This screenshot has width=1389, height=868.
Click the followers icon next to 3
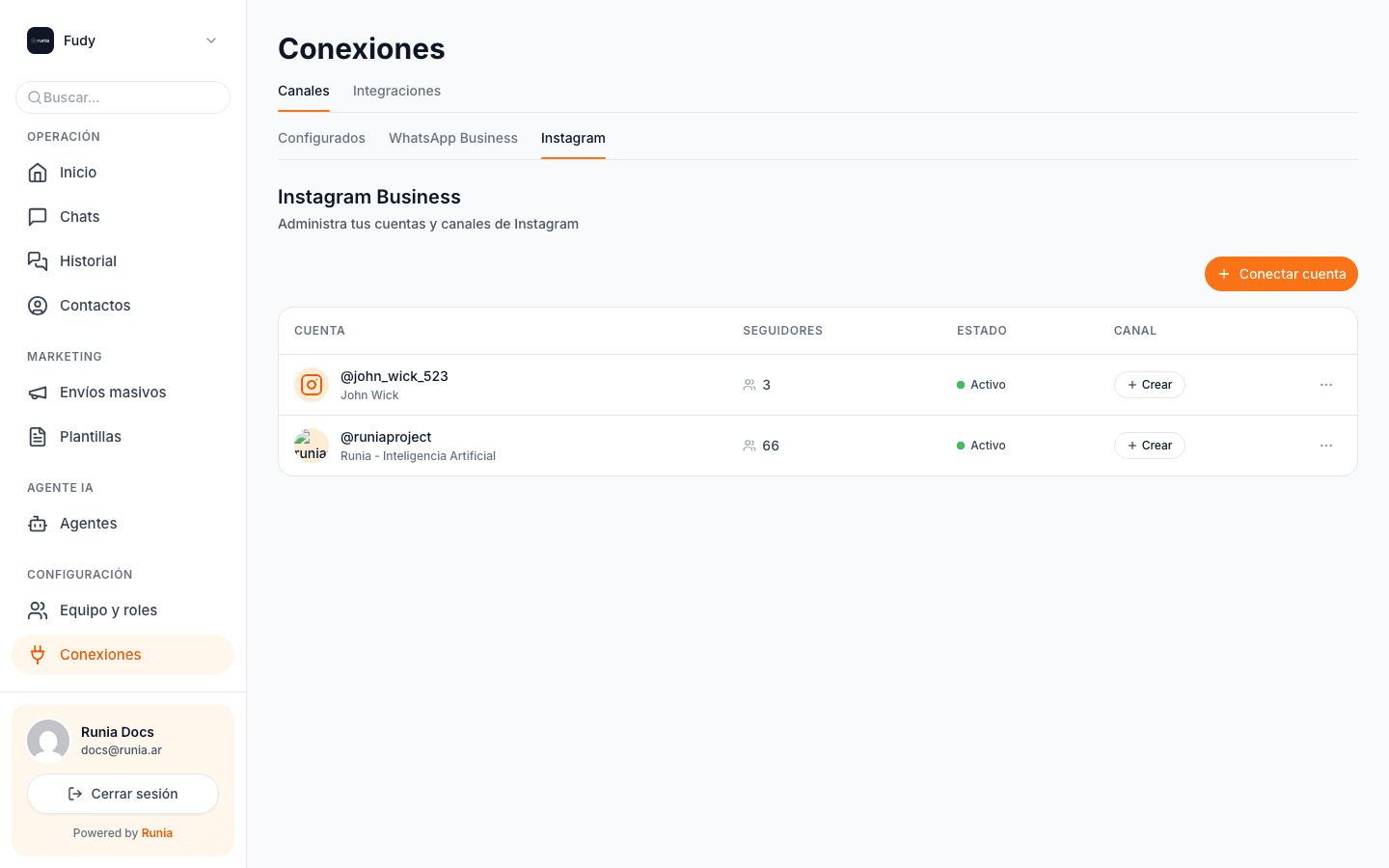pos(749,385)
